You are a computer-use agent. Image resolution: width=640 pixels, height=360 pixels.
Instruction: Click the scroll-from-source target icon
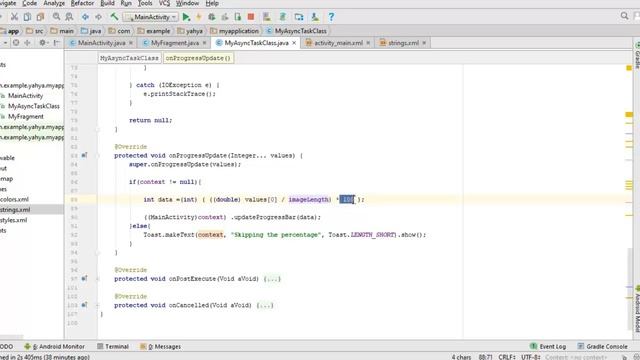pyautogui.click(x=16, y=42)
